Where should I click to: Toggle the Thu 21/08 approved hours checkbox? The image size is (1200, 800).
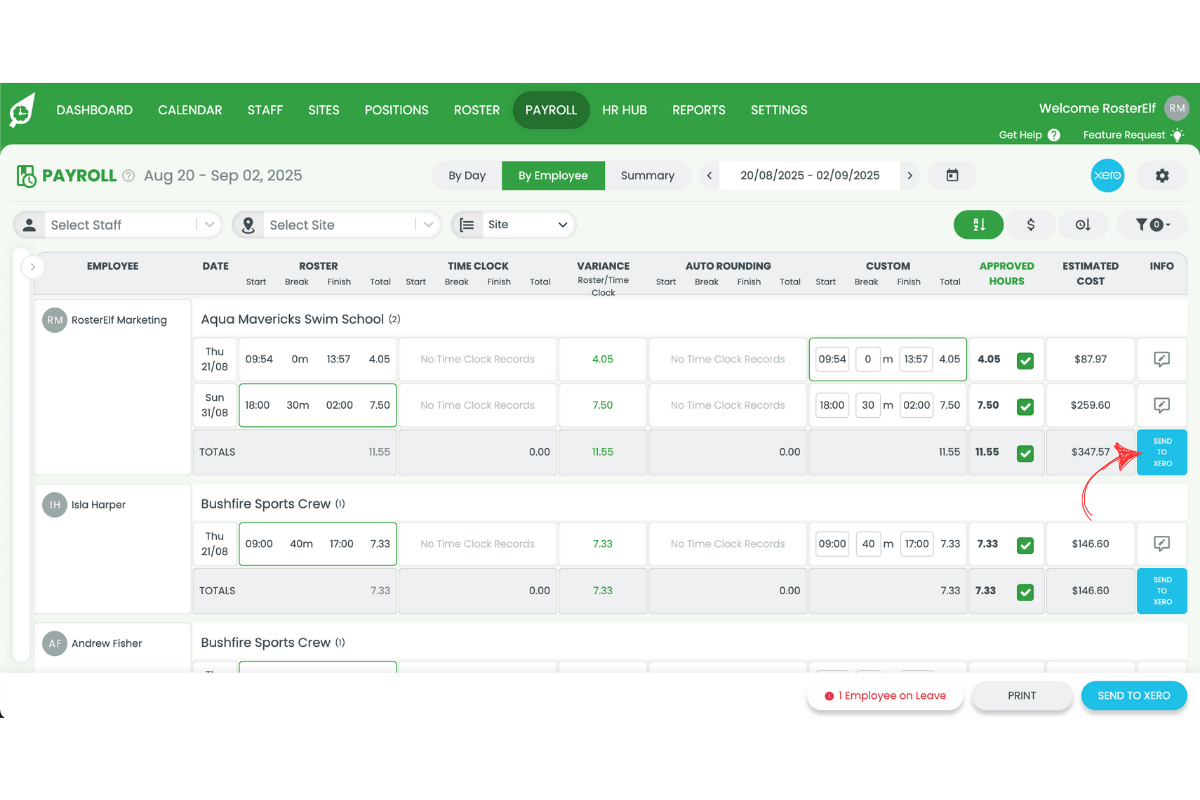1025,359
